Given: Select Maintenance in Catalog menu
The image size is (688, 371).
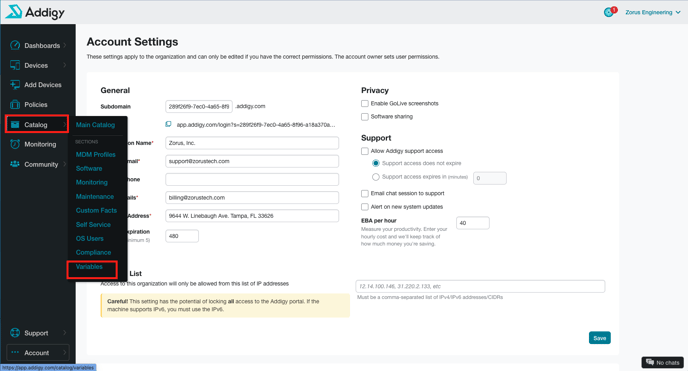Looking at the screenshot, I should 95,196.
